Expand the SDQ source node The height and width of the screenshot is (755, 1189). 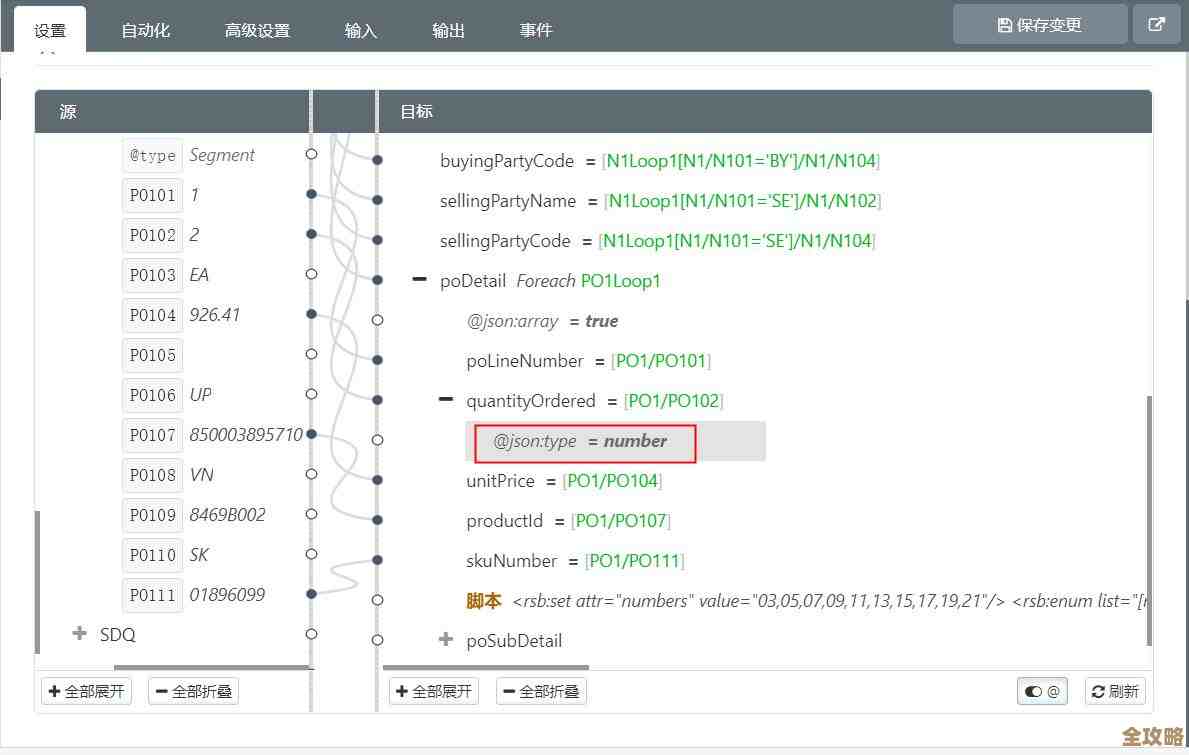[80, 634]
